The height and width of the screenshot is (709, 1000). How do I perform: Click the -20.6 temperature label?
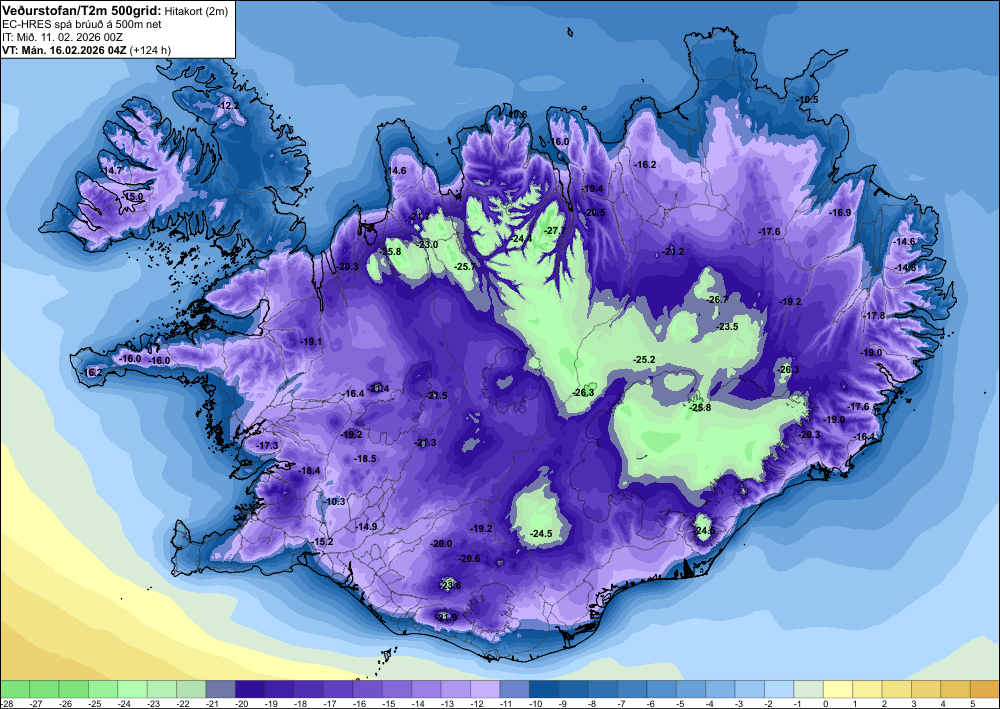[469, 559]
